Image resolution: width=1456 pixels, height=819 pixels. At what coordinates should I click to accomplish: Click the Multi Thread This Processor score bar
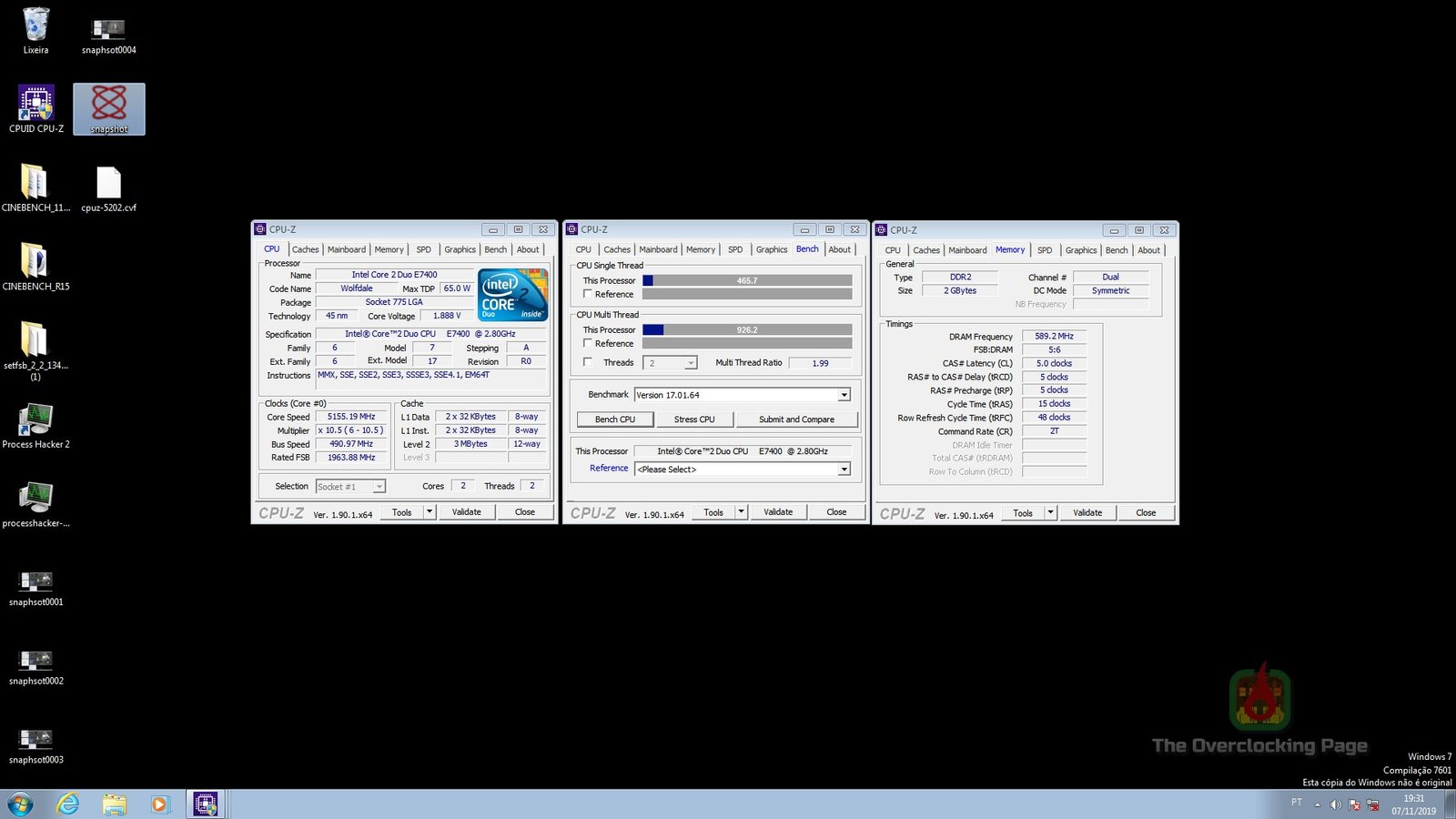click(x=747, y=330)
